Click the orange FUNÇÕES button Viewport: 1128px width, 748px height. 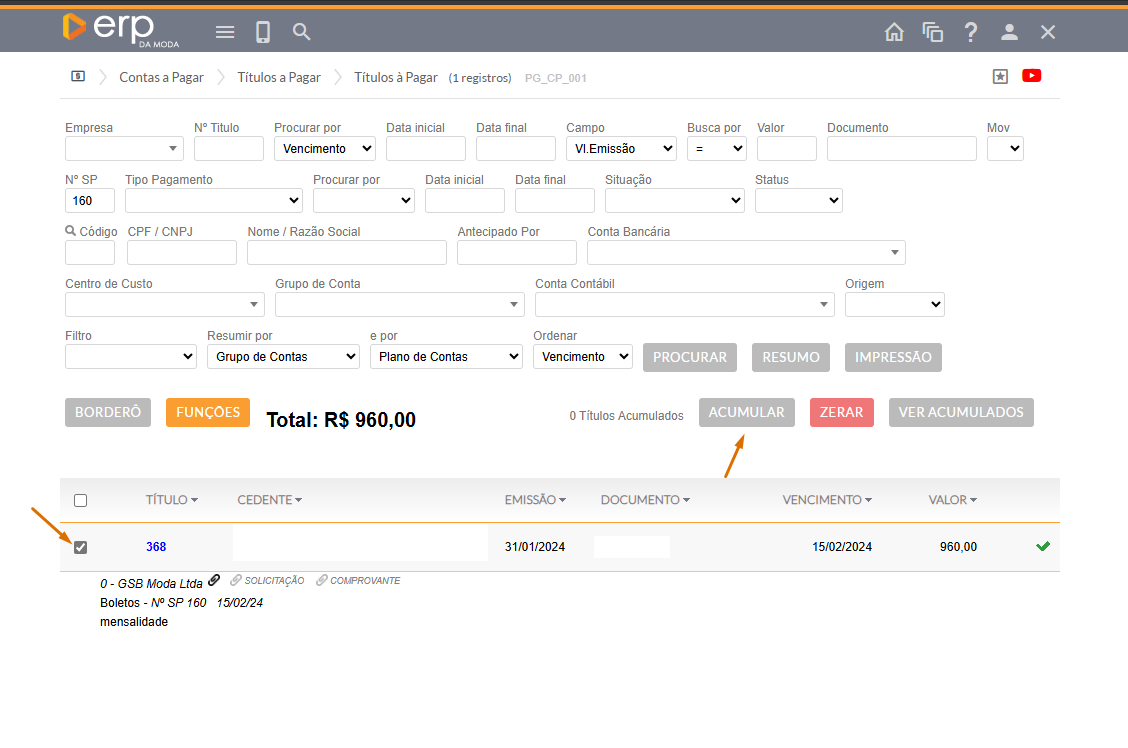[x=208, y=412]
